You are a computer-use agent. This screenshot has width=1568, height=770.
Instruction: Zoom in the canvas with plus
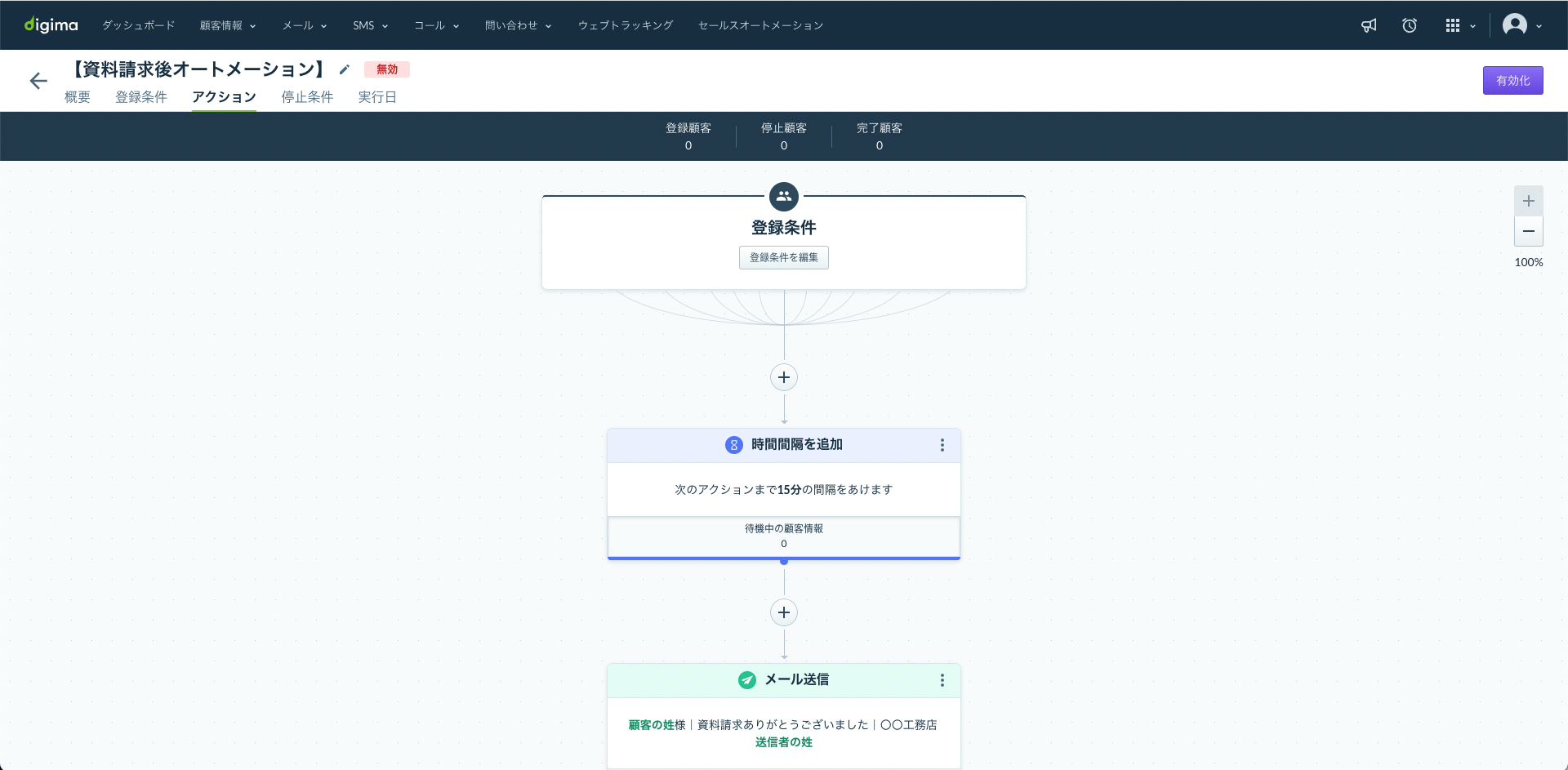click(1529, 201)
